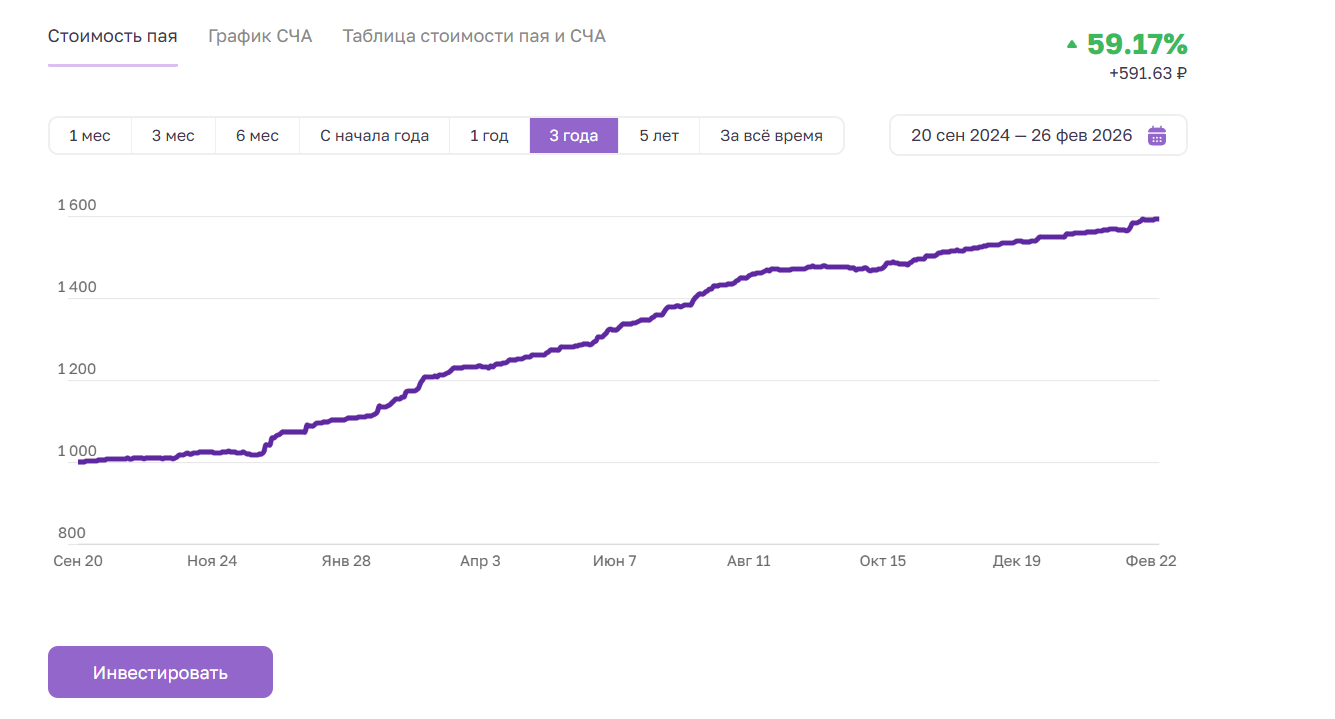Screen dimensions: 1335x719
Task: Click the calendar icon in date range
Action: coord(1157,136)
